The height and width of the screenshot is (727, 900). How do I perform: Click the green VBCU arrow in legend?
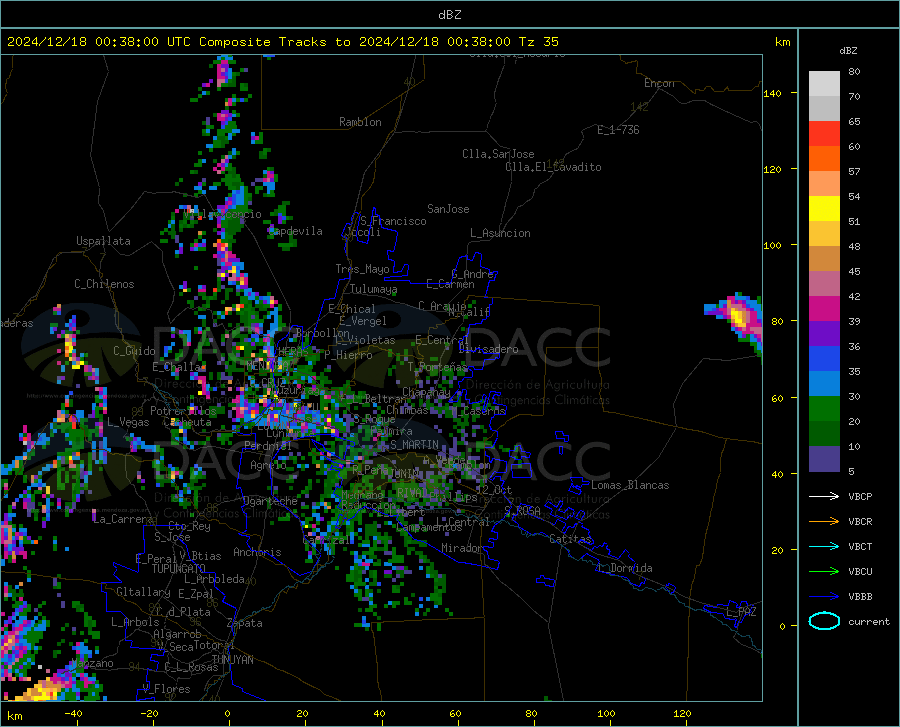(x=824, y=571)
